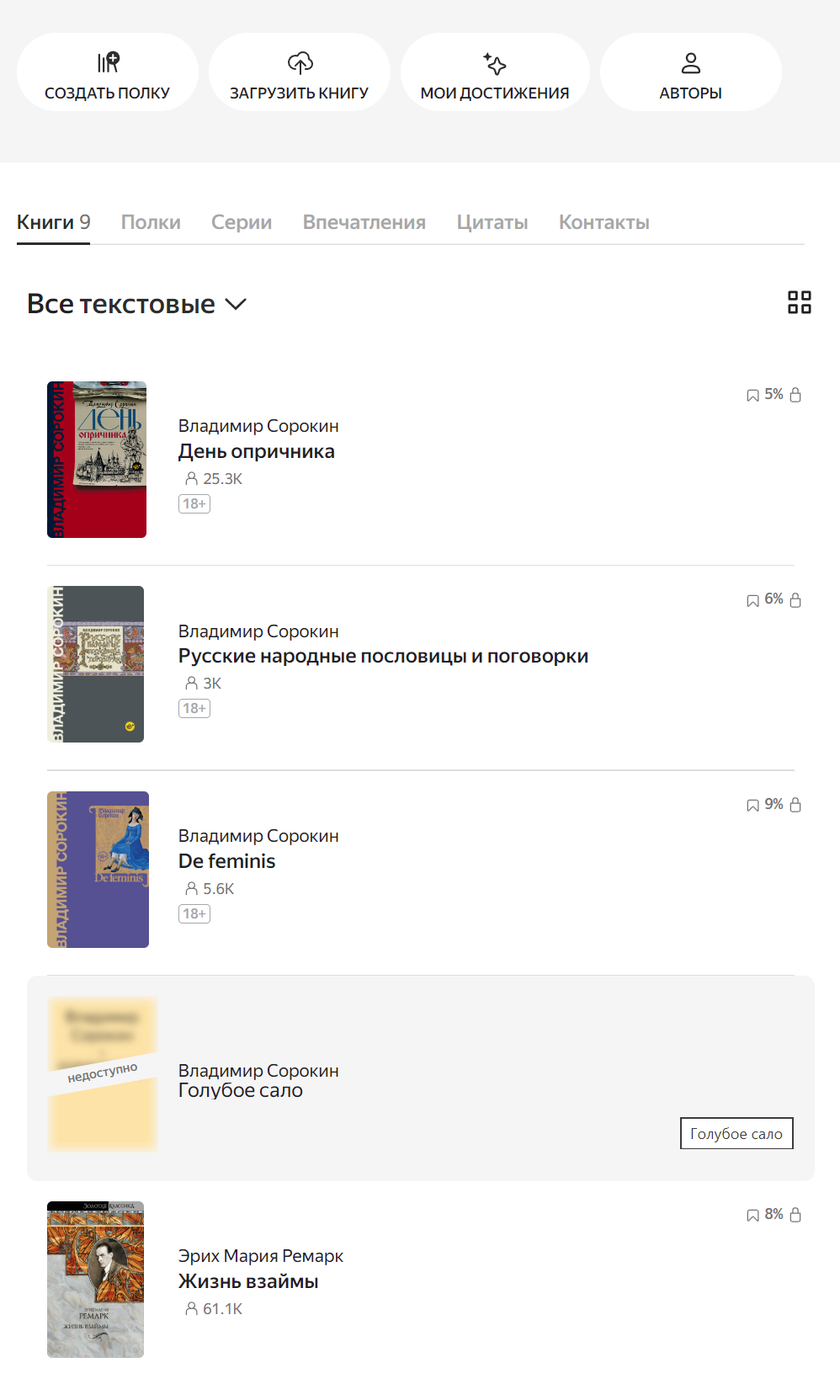This screenshot has height=1400, width=840.
Task: Click bookmark icon beside 6% progress
Action: (x=752, y=600)
